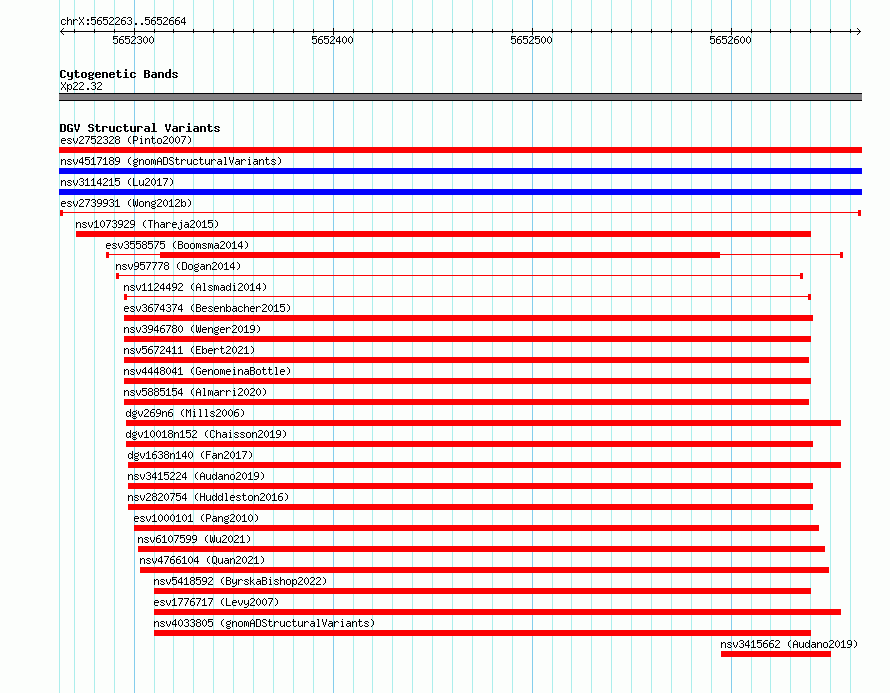Open variant dgv10018n152 (Chaisson2019)
The image size is (890, 693).
[207, 434]
